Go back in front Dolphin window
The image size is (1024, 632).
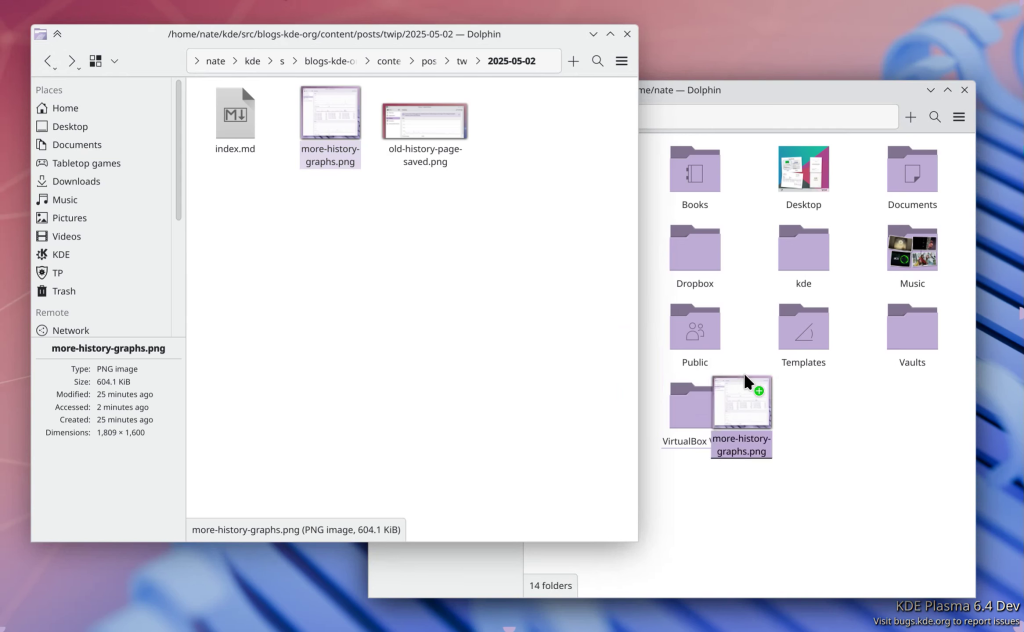coord(48,61)
